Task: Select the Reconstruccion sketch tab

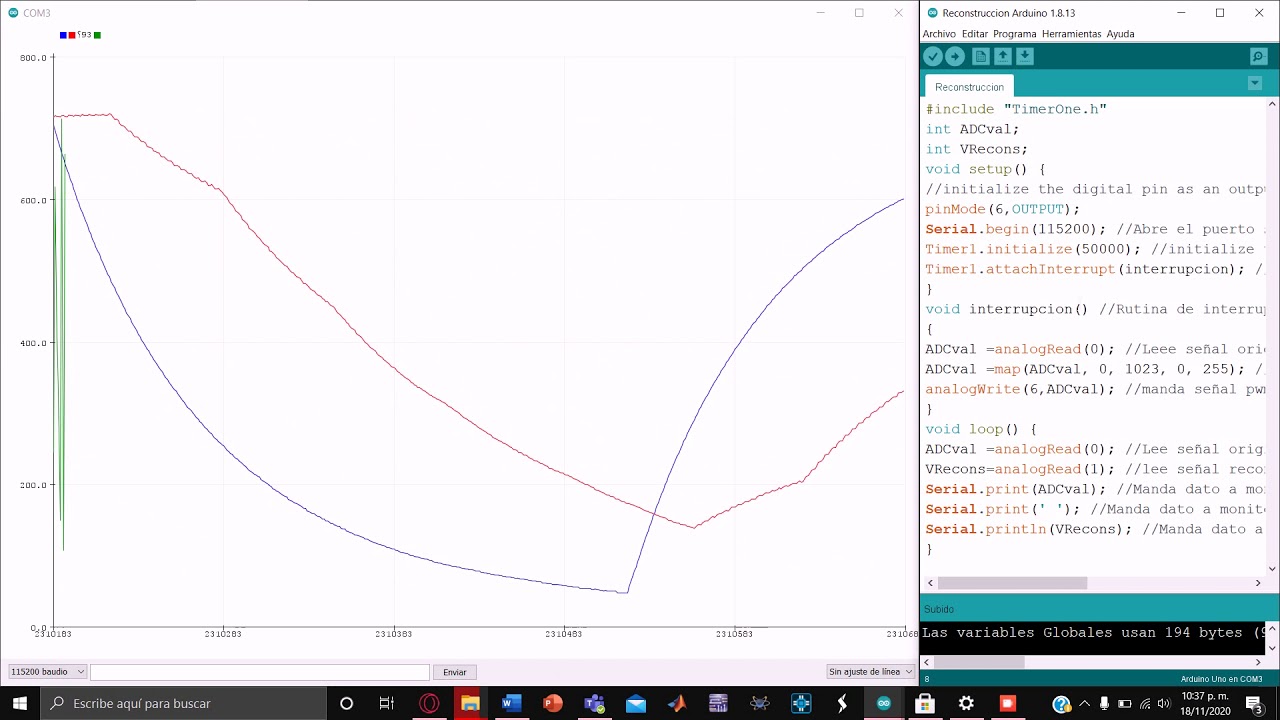Action: tap(969, 87)
